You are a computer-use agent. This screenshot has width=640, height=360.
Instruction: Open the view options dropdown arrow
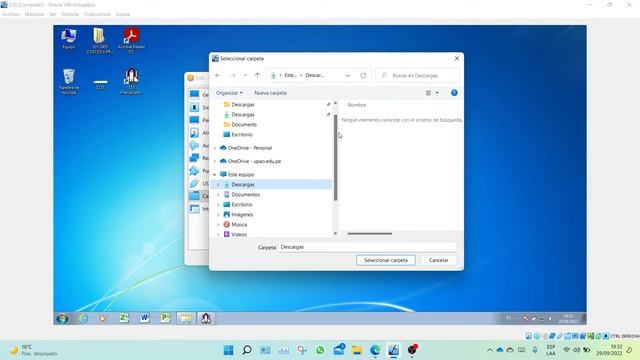pyautogui.click(x=437, y=93)
